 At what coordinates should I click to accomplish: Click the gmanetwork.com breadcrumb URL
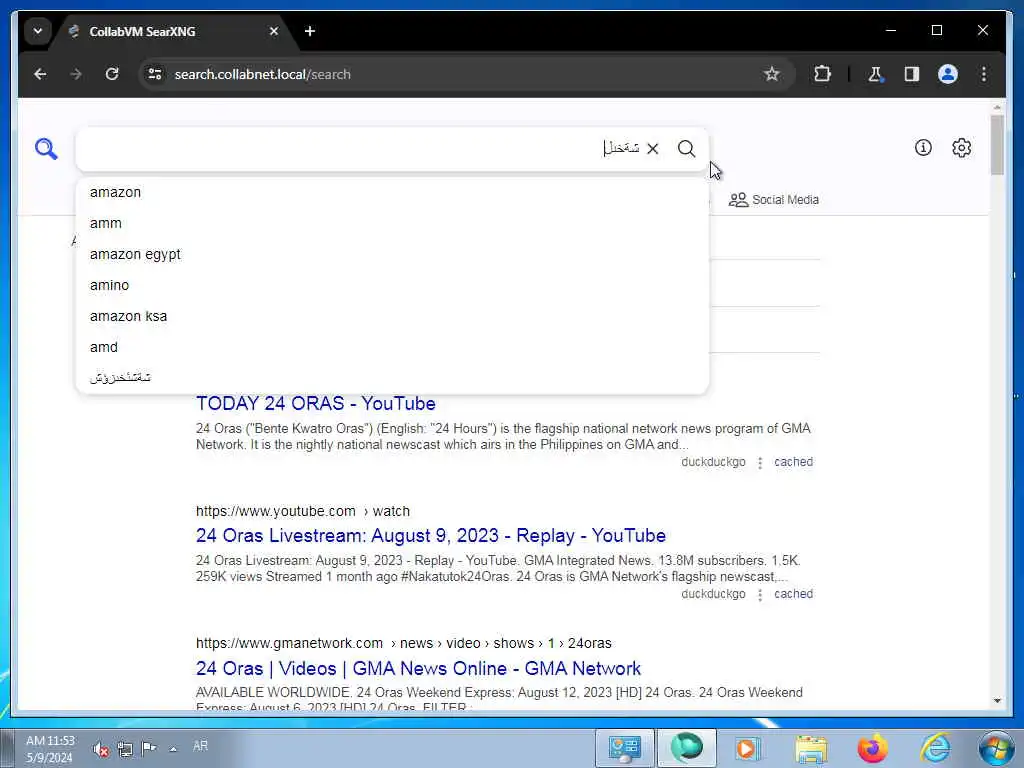click(x=404, y=643)
